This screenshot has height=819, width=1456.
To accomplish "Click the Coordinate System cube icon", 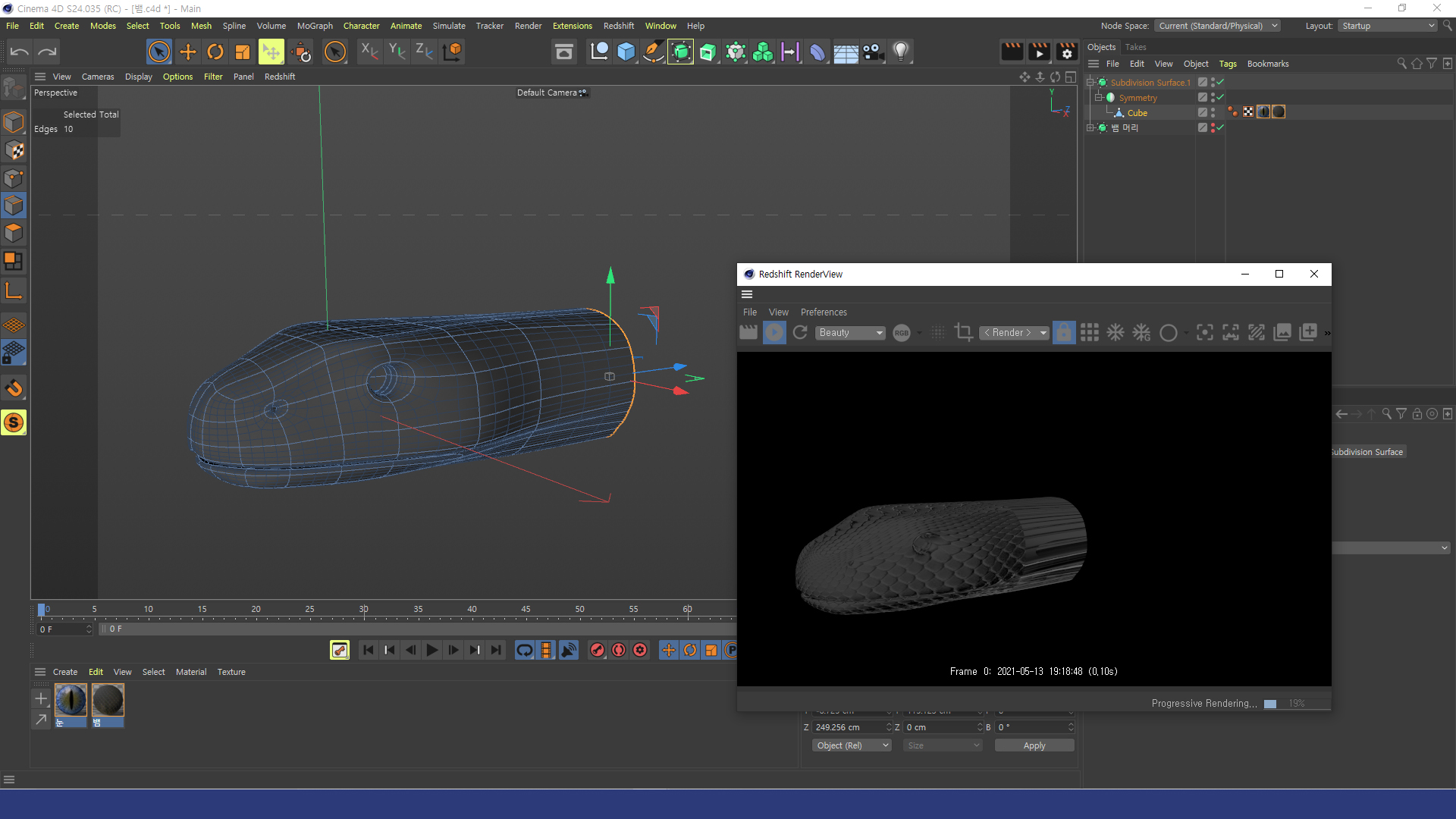I will pyautogui.click(x=453, y=52).
